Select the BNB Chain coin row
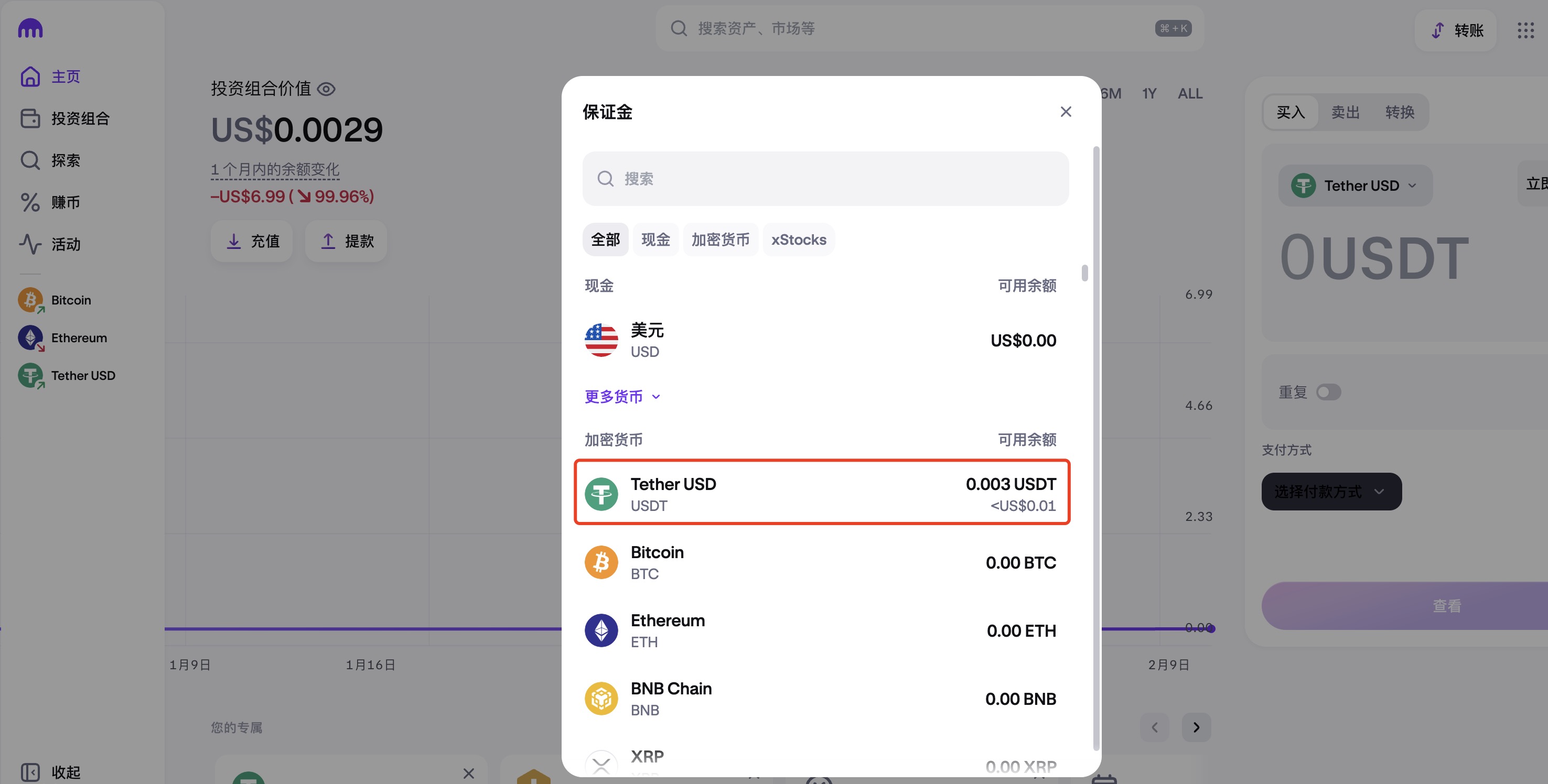Image resolution: width=1548 pixels, height=784 pixels. coord(820,699)
